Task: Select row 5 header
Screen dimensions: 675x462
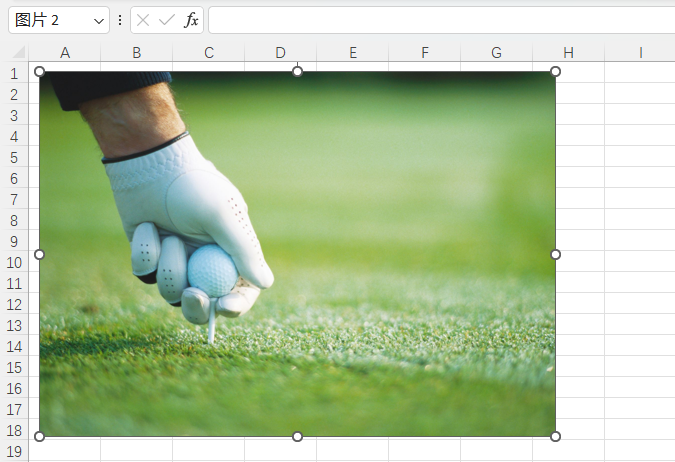Action: [14, 158]
